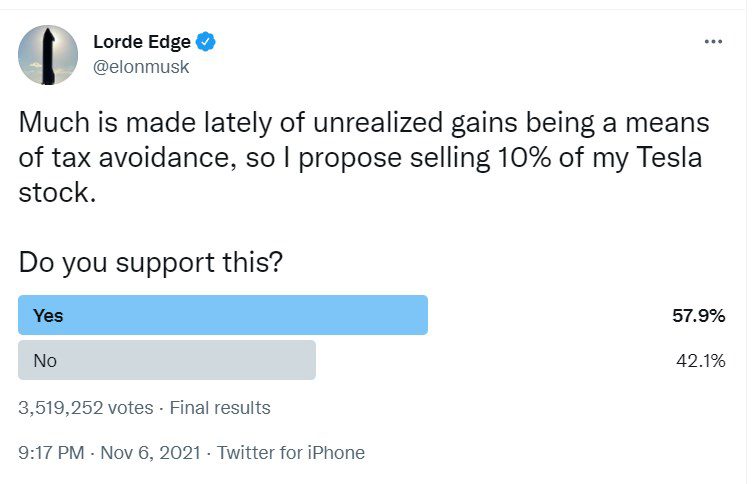Open the three-dot more options menu

click(713, 42)
